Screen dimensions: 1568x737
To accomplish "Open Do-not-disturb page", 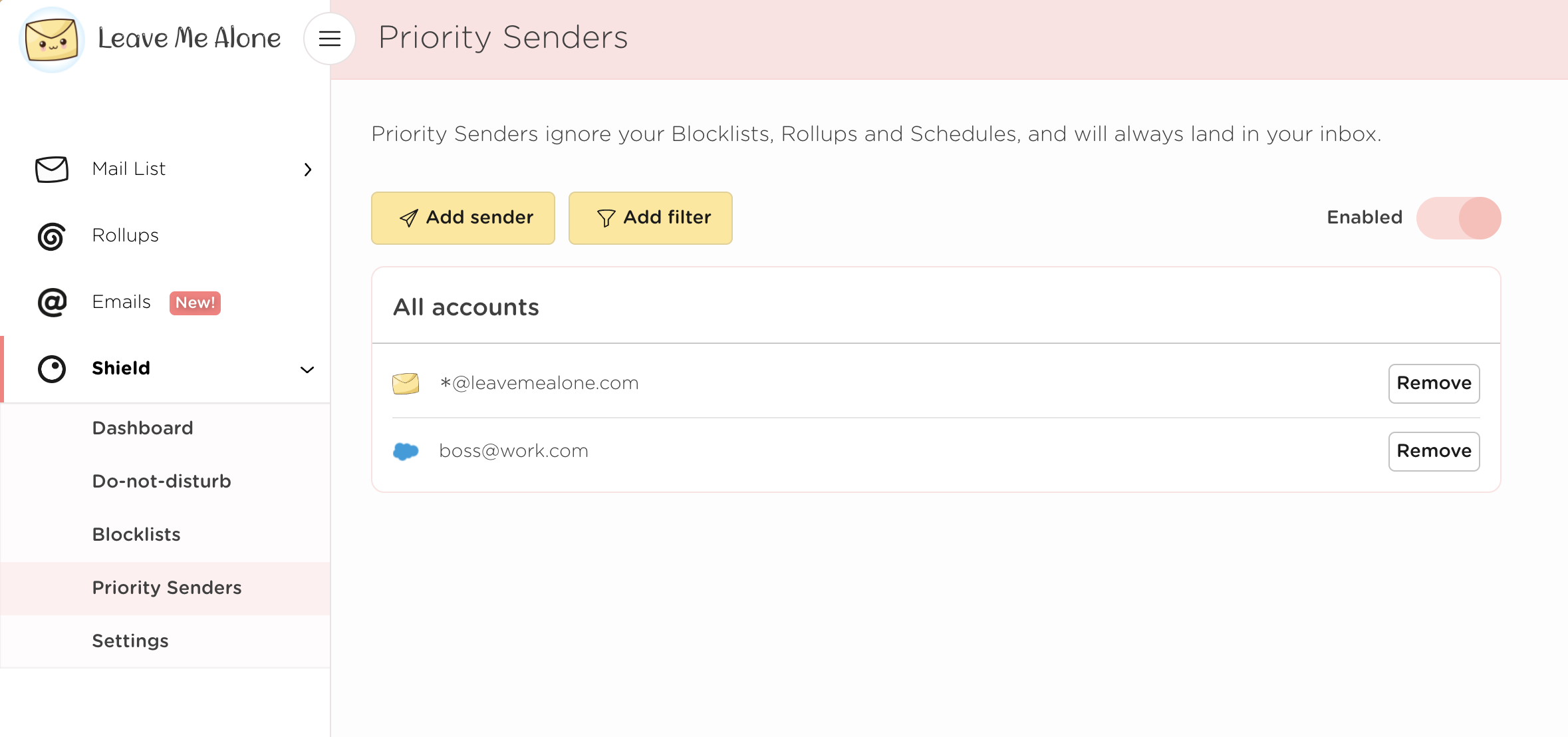I will point(162,482).
